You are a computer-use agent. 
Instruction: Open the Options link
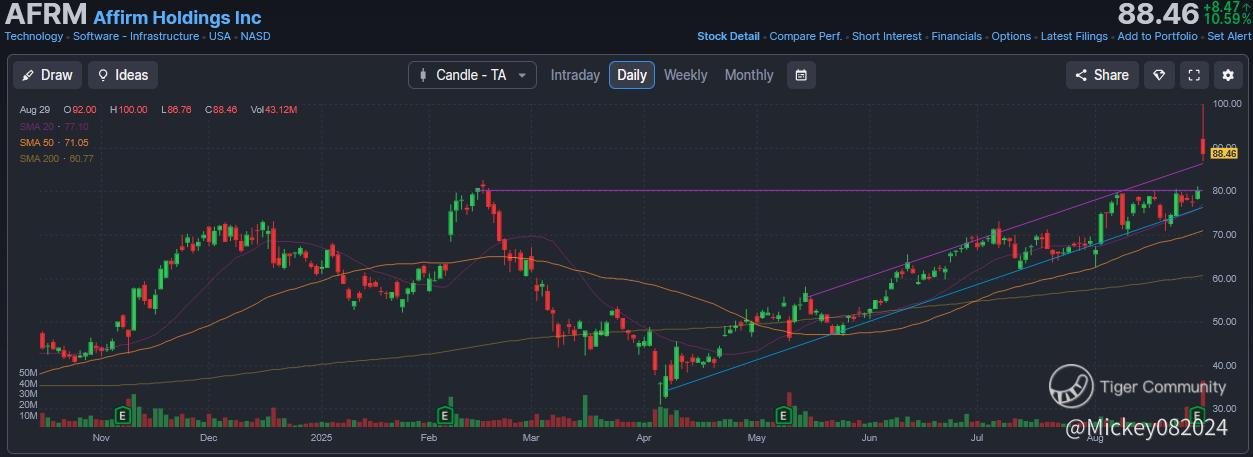pos(1011,36)
